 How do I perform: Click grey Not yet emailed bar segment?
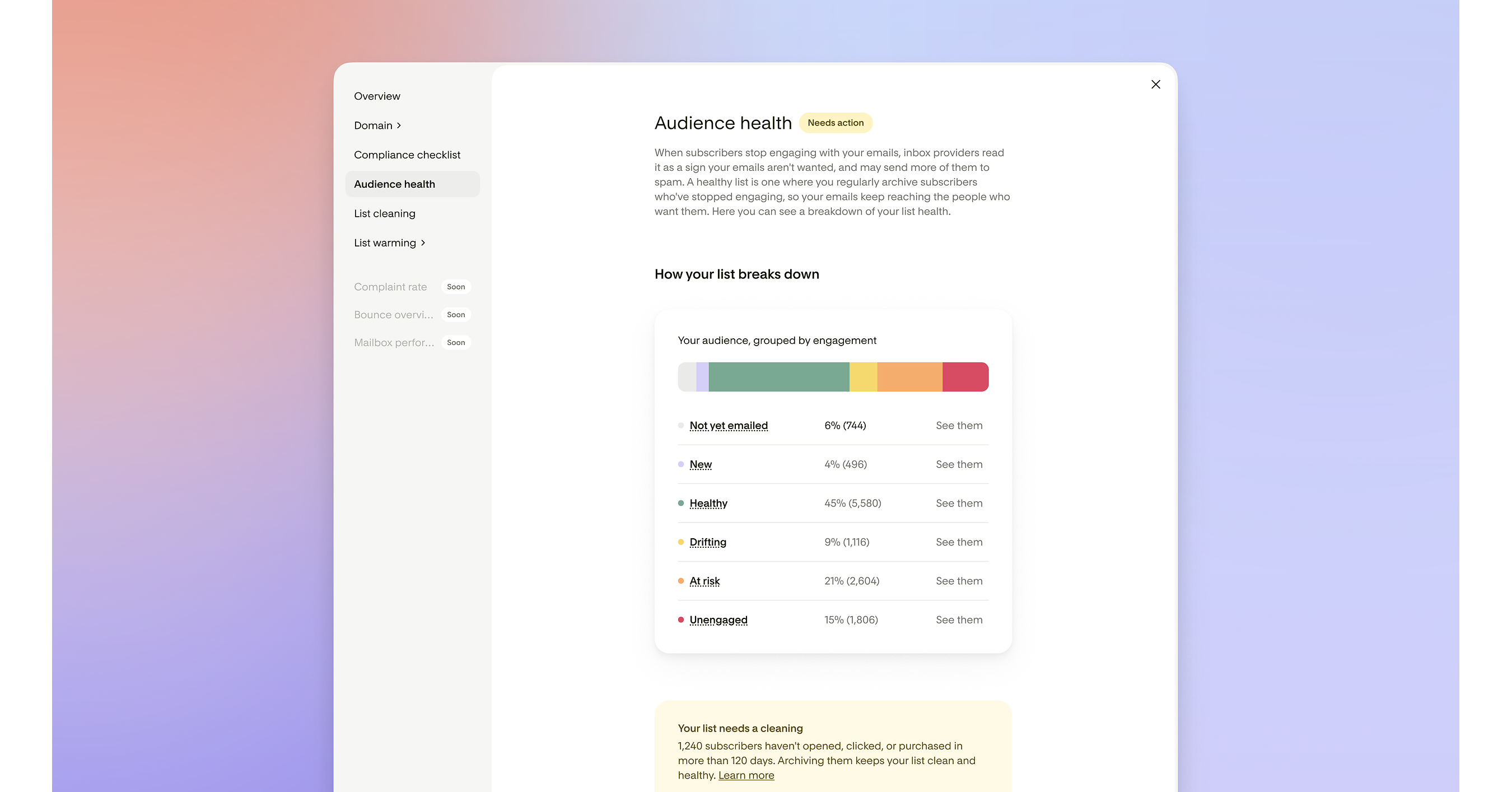click(x=687, y=377)
